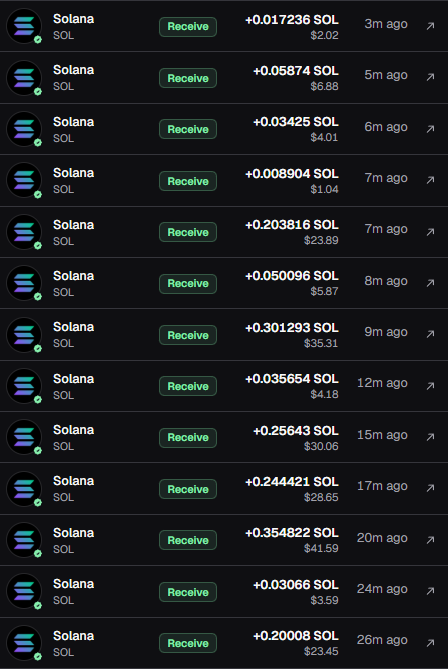Click Receive badge on the $35.31 transaction
Screen dimensions: 448x669
[x=188, y=335]
